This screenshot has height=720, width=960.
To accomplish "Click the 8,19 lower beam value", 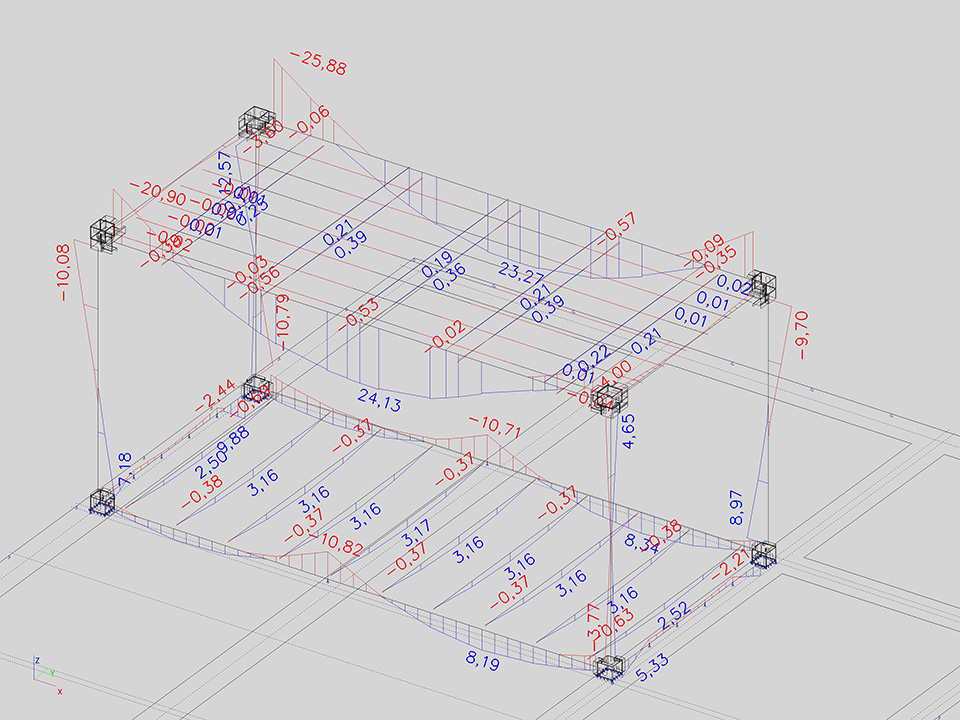I will 483,660.
